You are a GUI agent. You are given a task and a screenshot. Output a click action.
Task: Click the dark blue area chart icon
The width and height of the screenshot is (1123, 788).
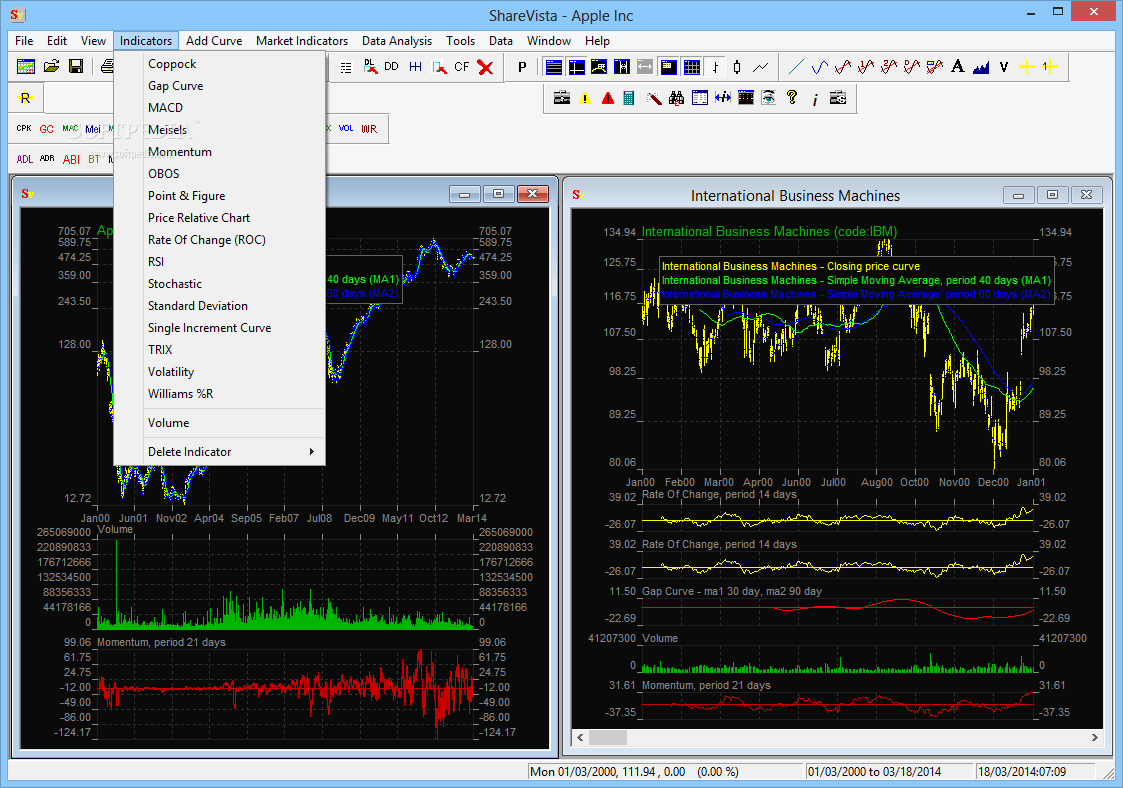click(980, 67)
